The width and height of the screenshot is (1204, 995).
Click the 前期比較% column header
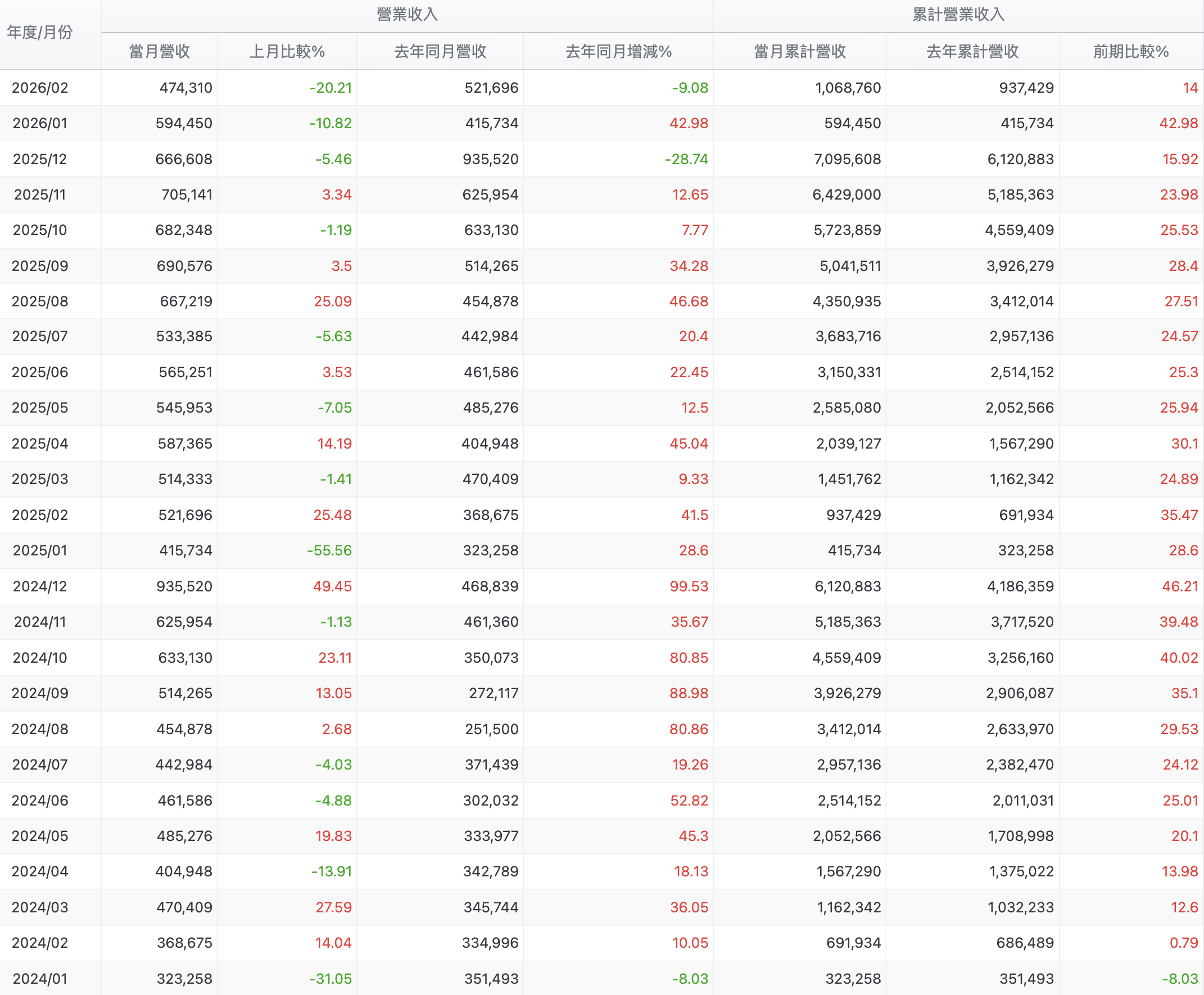click(1131, 52)
